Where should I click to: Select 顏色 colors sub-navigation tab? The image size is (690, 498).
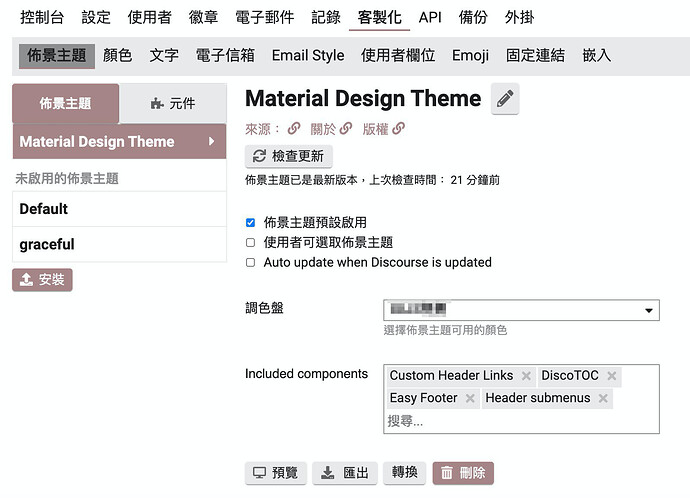point(117,56)
